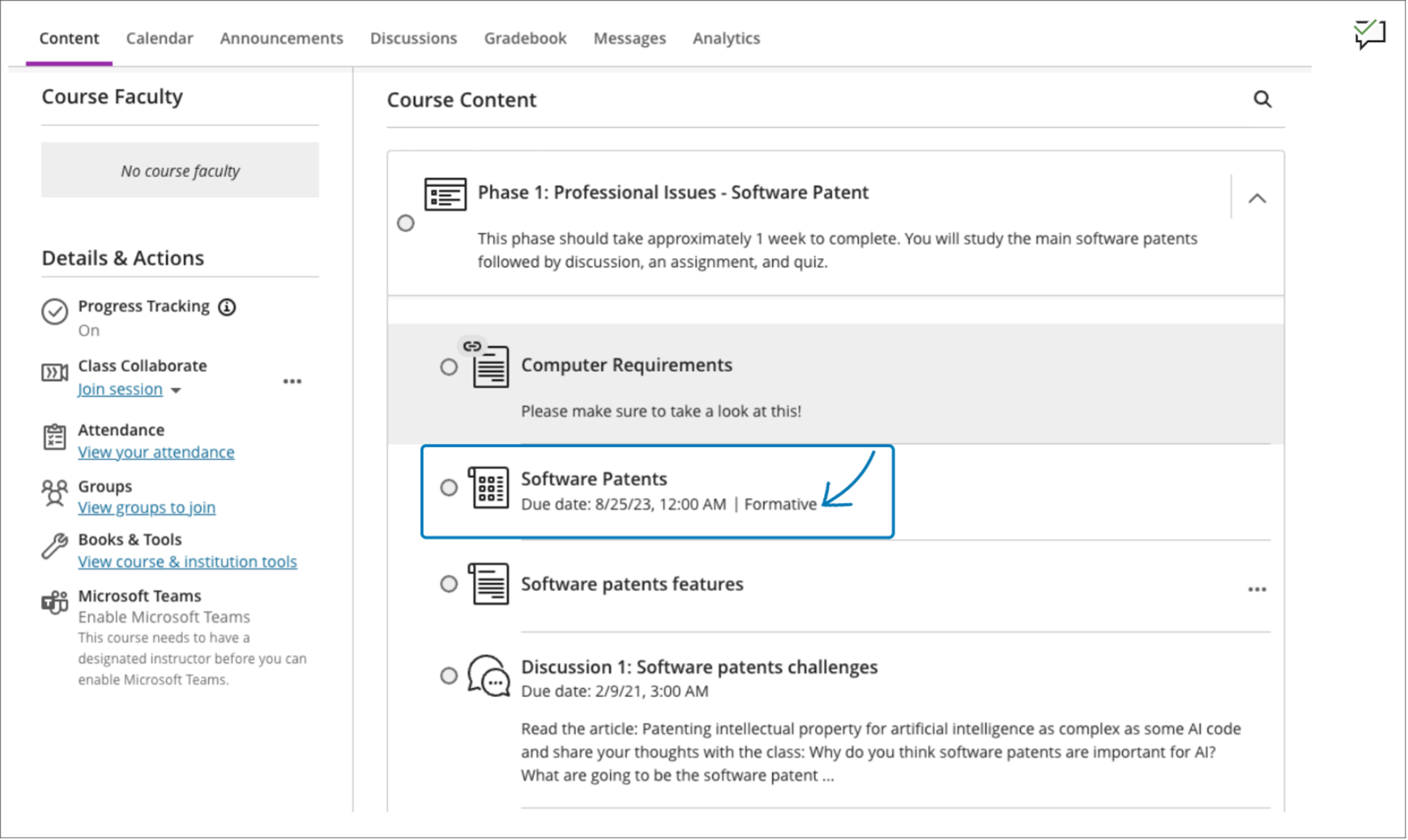Toggle completion circle for Software Patents
The width and height of the screenshot is (1408, 840).
tap(449, 488)
